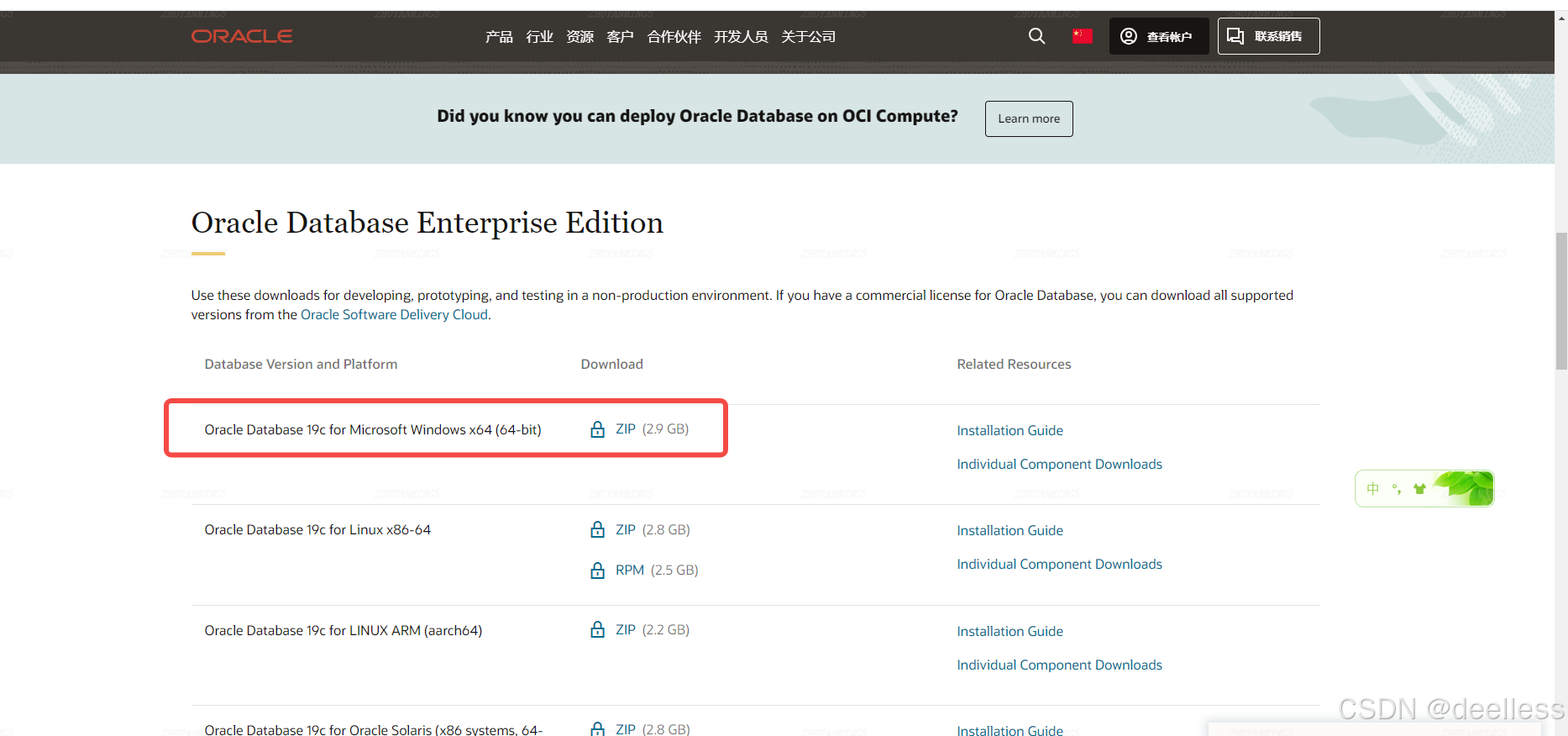Viewport: 1568px width, 736px height.
Task: Click the Database Version and Platform column header
Action: coord(301,364)
